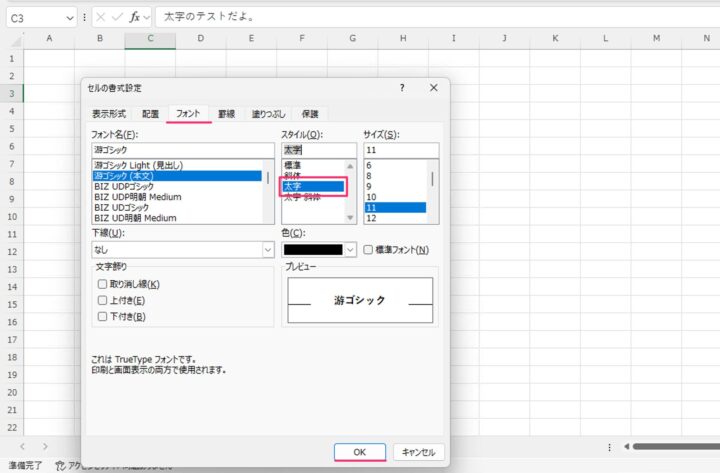
Task: Switch to the 表示形式 tab
Action: [109, 114]
